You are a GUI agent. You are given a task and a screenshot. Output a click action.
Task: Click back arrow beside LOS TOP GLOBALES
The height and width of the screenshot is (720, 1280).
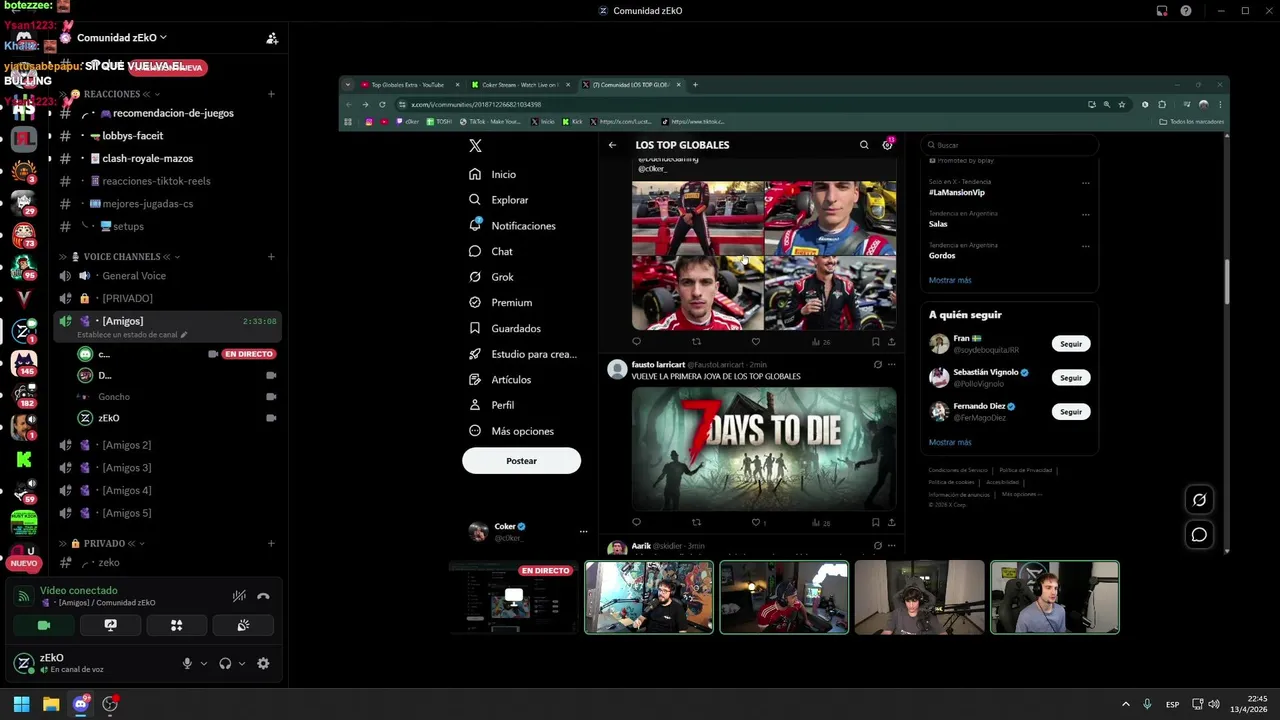point(612,145)
